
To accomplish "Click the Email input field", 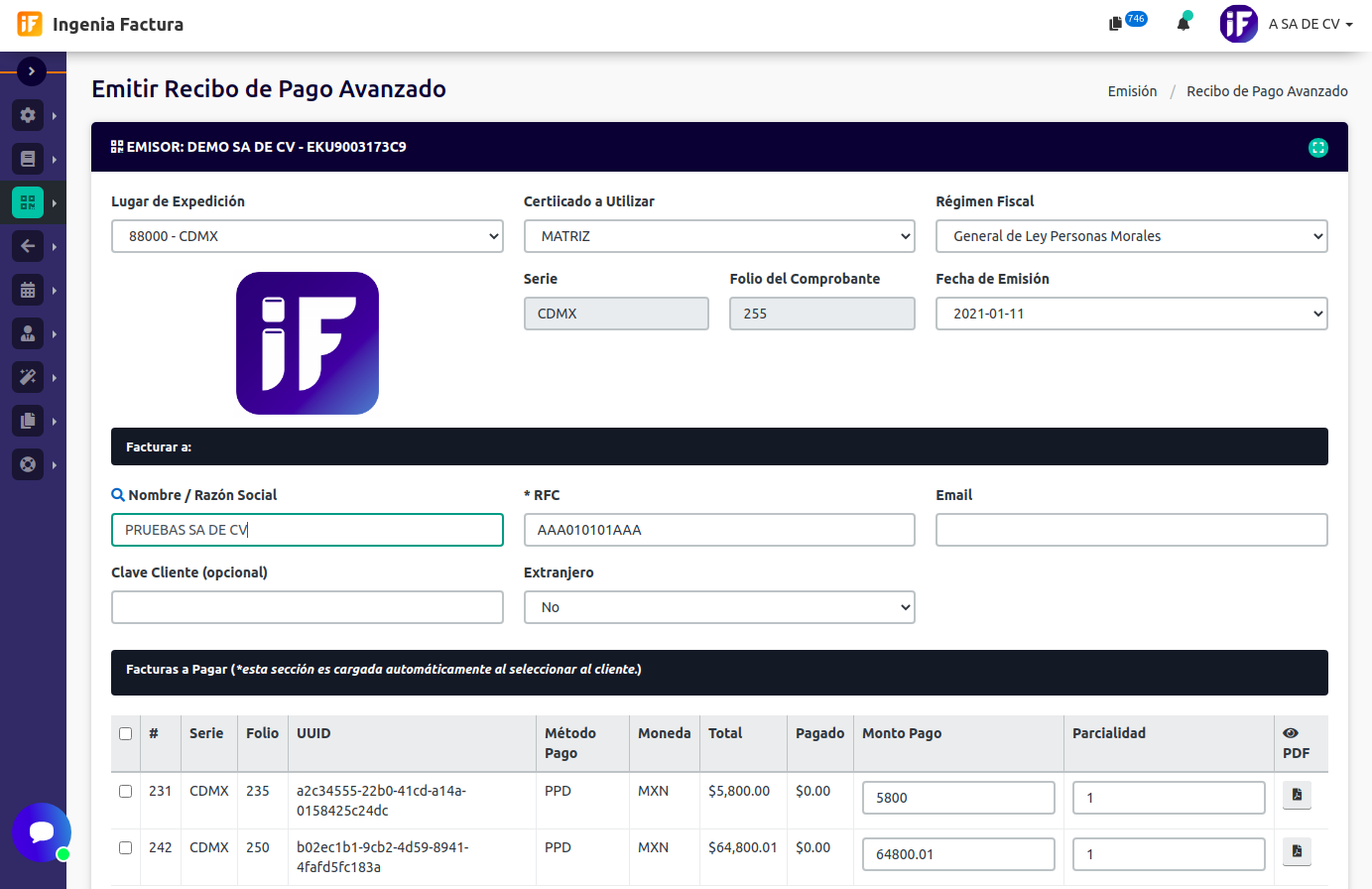I will (x=1131, y=530).
